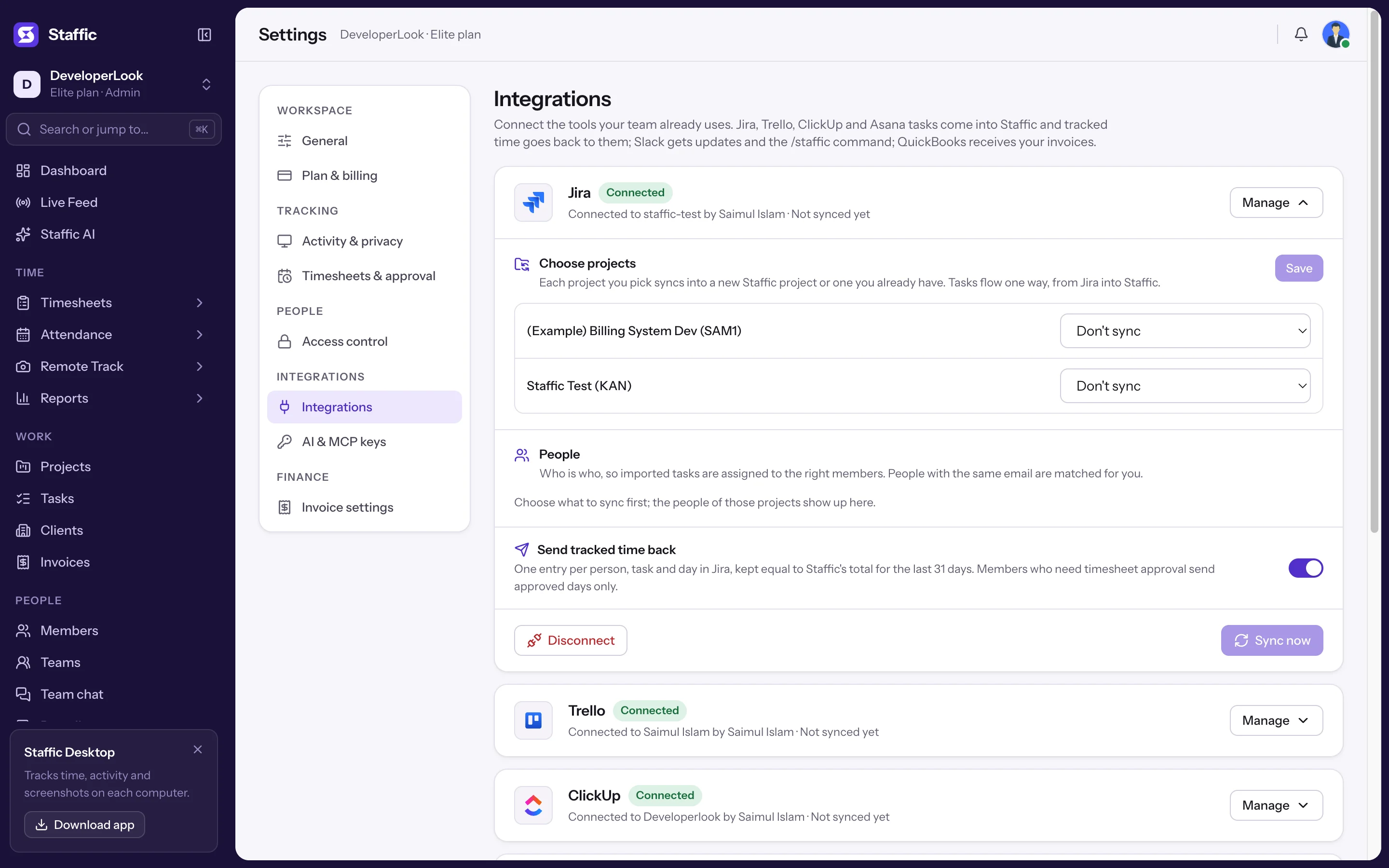Click the Send tracked time back plane icon
Screen dimensions: 1389x868
(522, 550)
